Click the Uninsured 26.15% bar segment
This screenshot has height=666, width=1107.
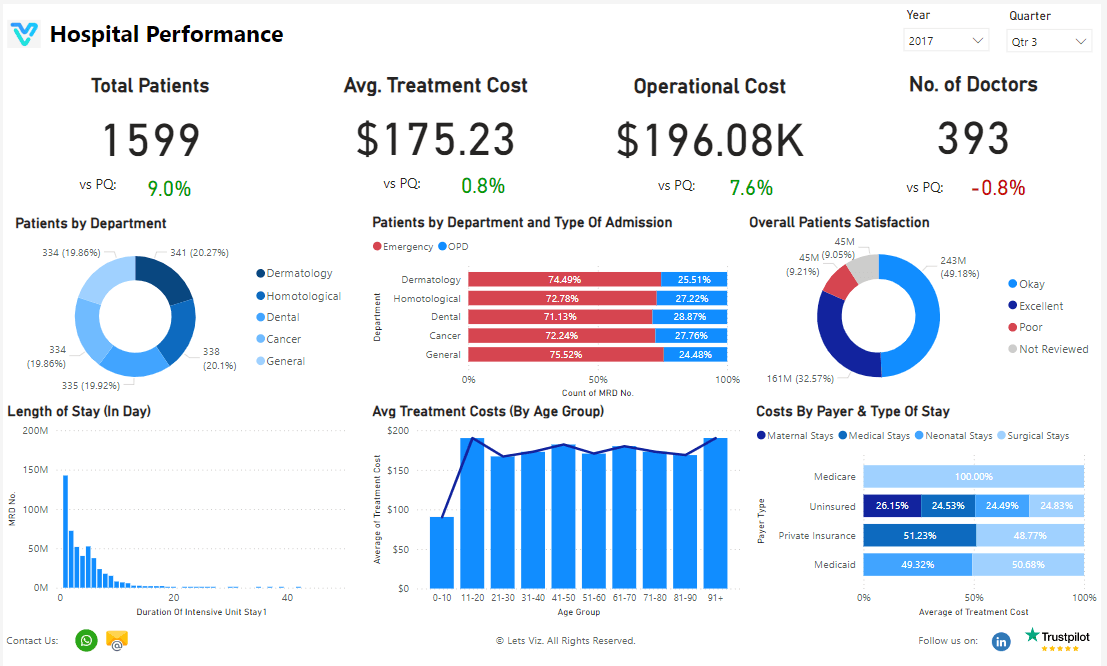click(892, 505)
